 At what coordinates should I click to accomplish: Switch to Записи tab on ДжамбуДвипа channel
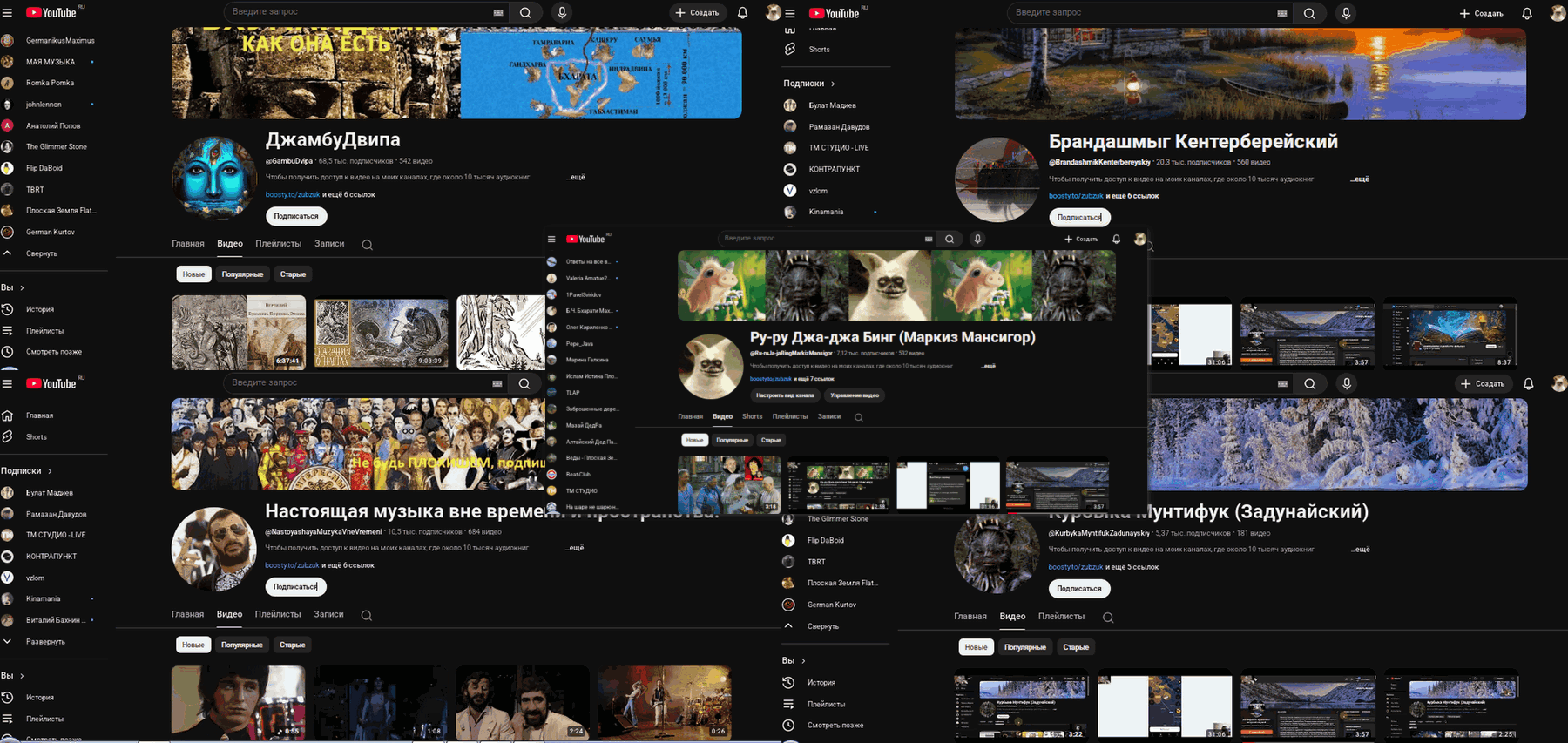tap(329, 244)
